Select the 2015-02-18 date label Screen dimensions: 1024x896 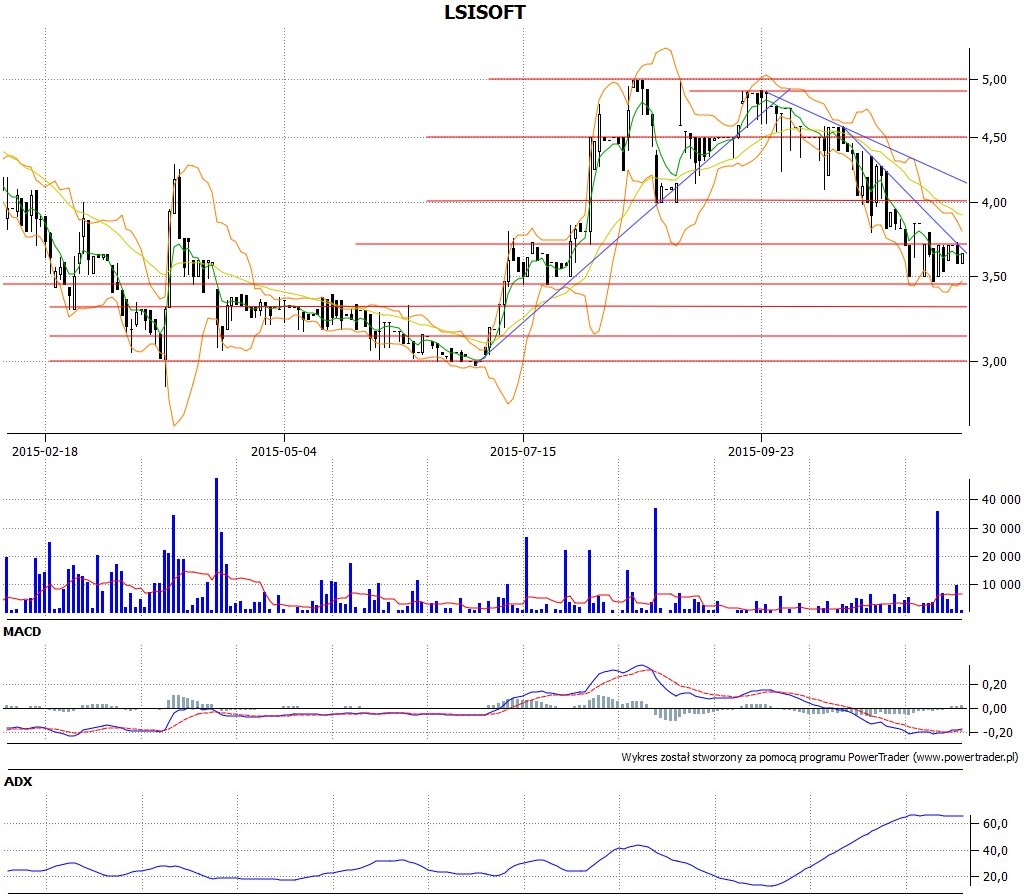pos(45,451)
